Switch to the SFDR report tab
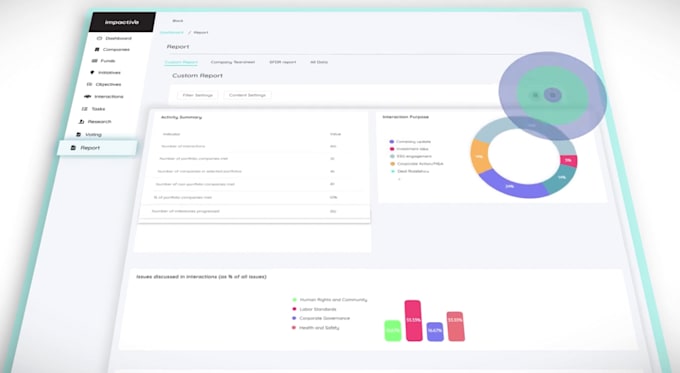This screenshot has width=680, height=373. (x=283, y=62)
